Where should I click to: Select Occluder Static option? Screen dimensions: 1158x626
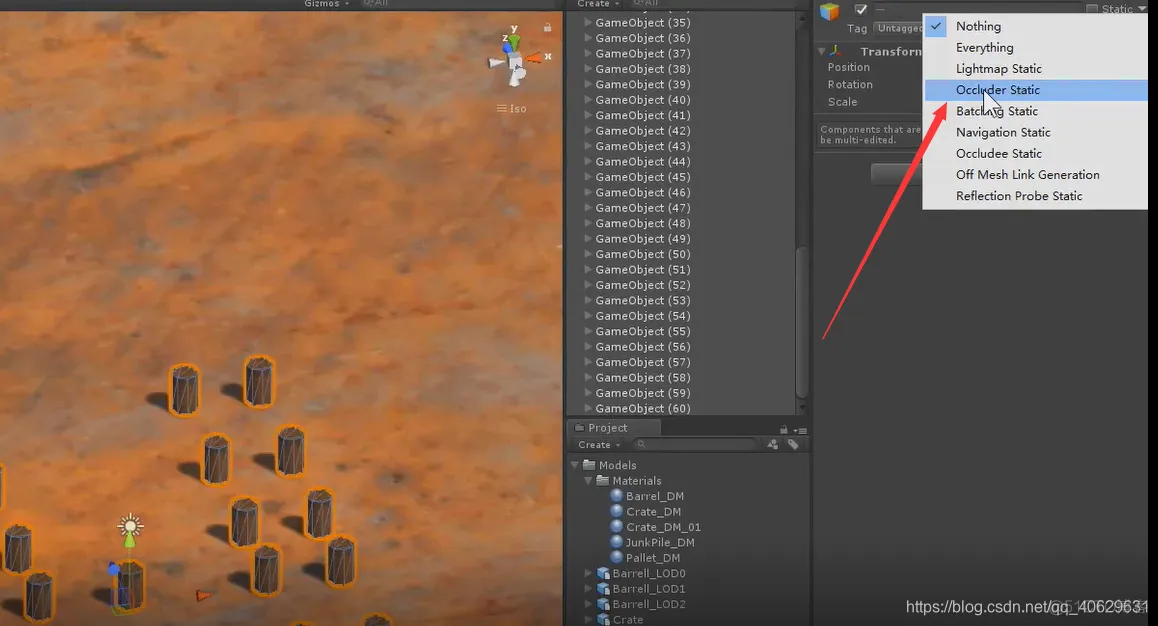click(x=1035, y=90)
